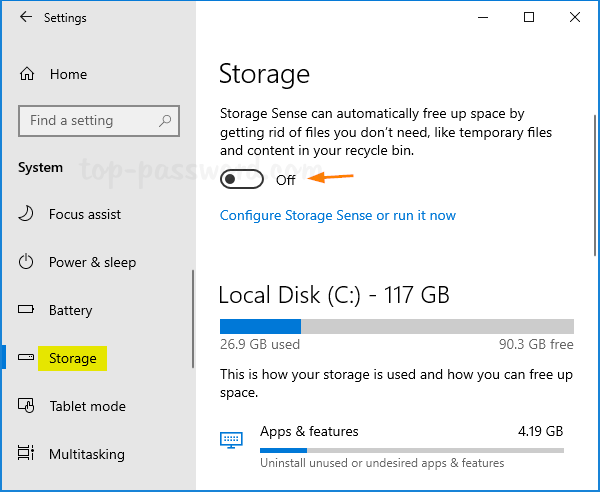Image resolution: width=600 pixels, height=492 pixels.
Task: Maximize the Settings window
Action: pyautogui.click(x=529, y=17)
